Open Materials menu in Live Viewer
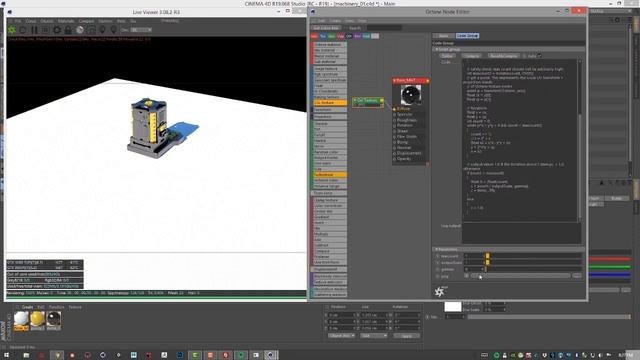 [x=66, y=21]
